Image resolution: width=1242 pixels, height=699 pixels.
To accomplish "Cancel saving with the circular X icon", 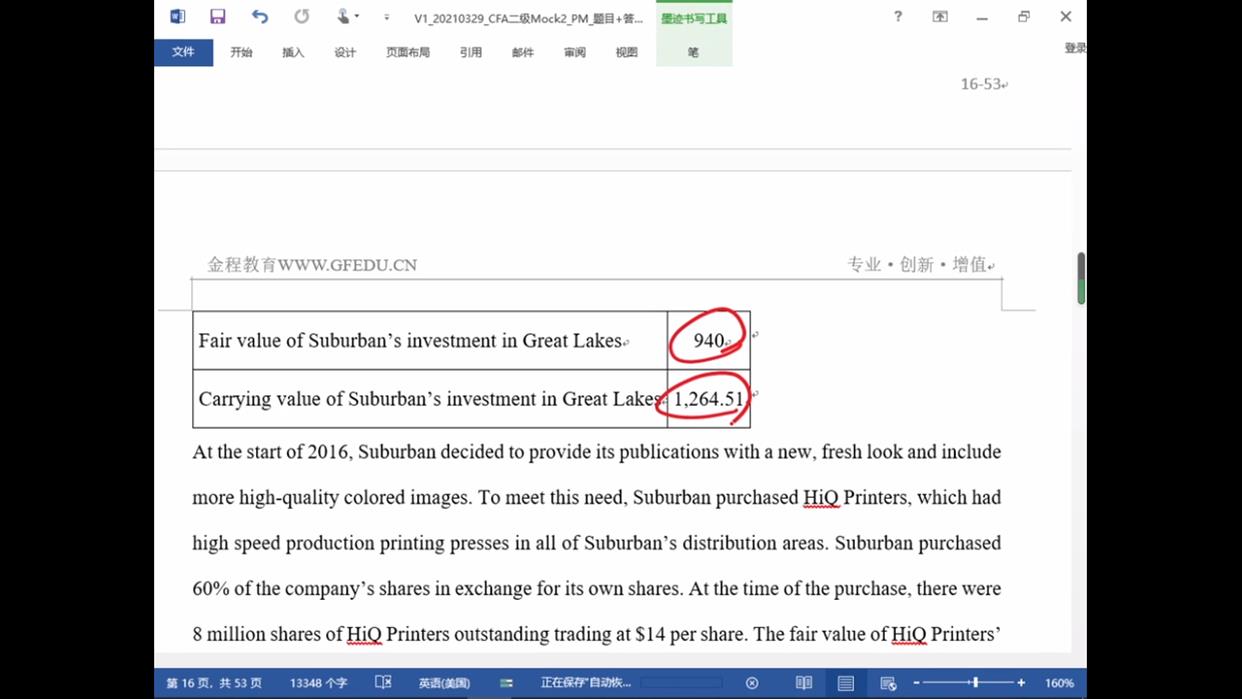I will (752, 683).
